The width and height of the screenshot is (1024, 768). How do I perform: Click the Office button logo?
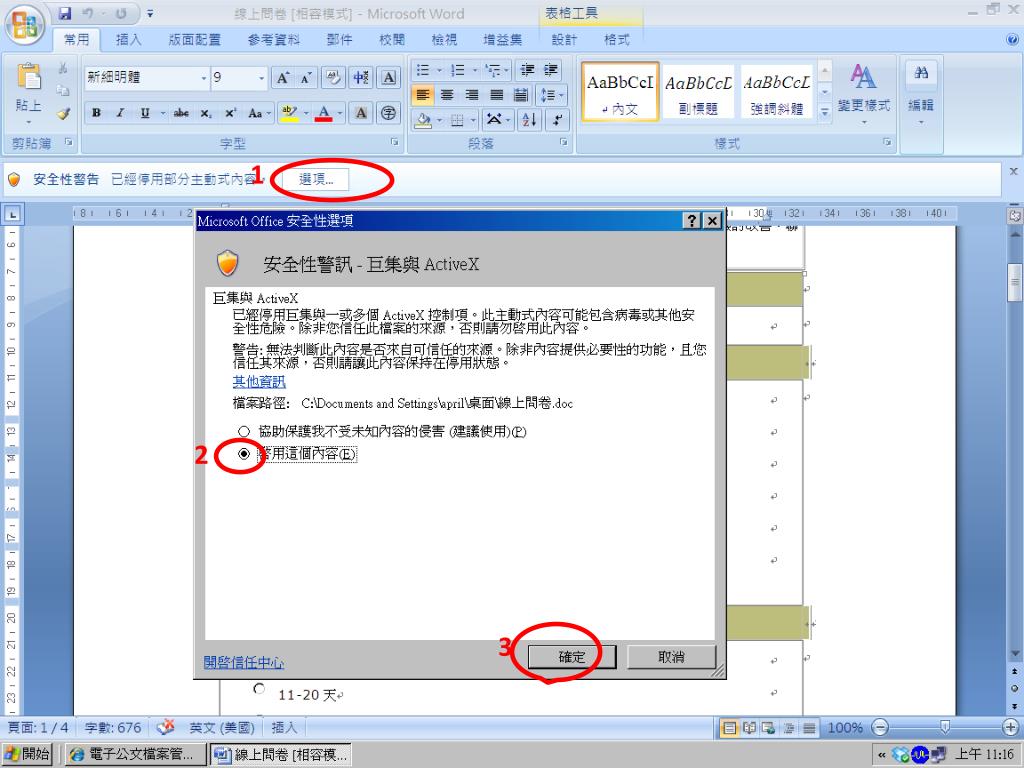point(24,24)
